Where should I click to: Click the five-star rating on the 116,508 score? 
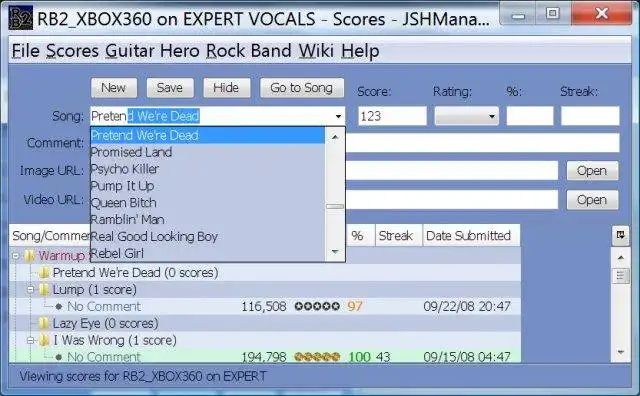coord(317,306)
